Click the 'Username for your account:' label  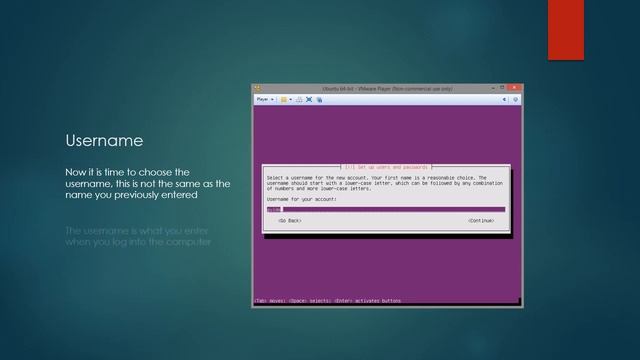(x=302, y=199)
